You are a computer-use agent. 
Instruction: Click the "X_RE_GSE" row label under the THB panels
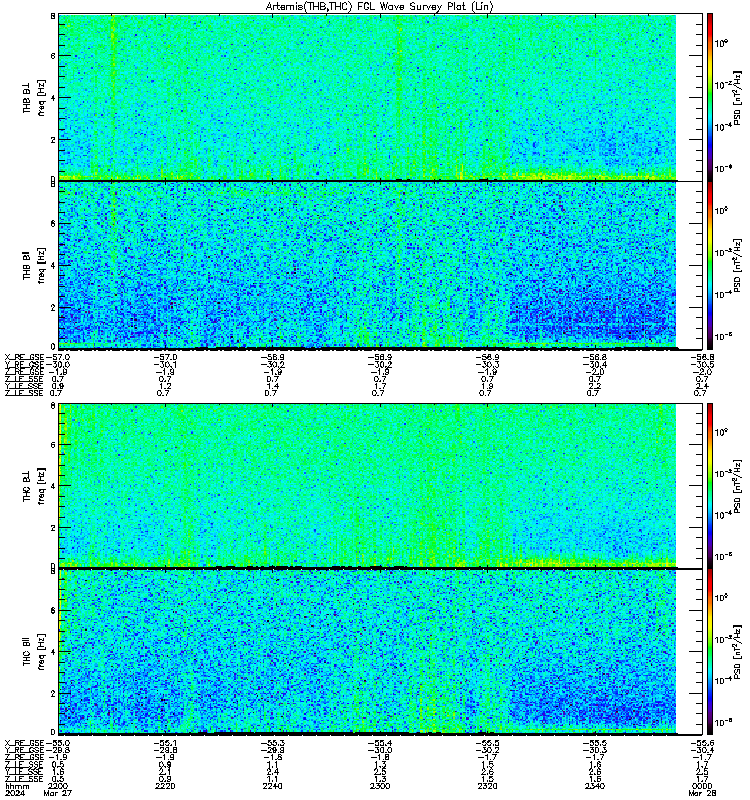24,357
